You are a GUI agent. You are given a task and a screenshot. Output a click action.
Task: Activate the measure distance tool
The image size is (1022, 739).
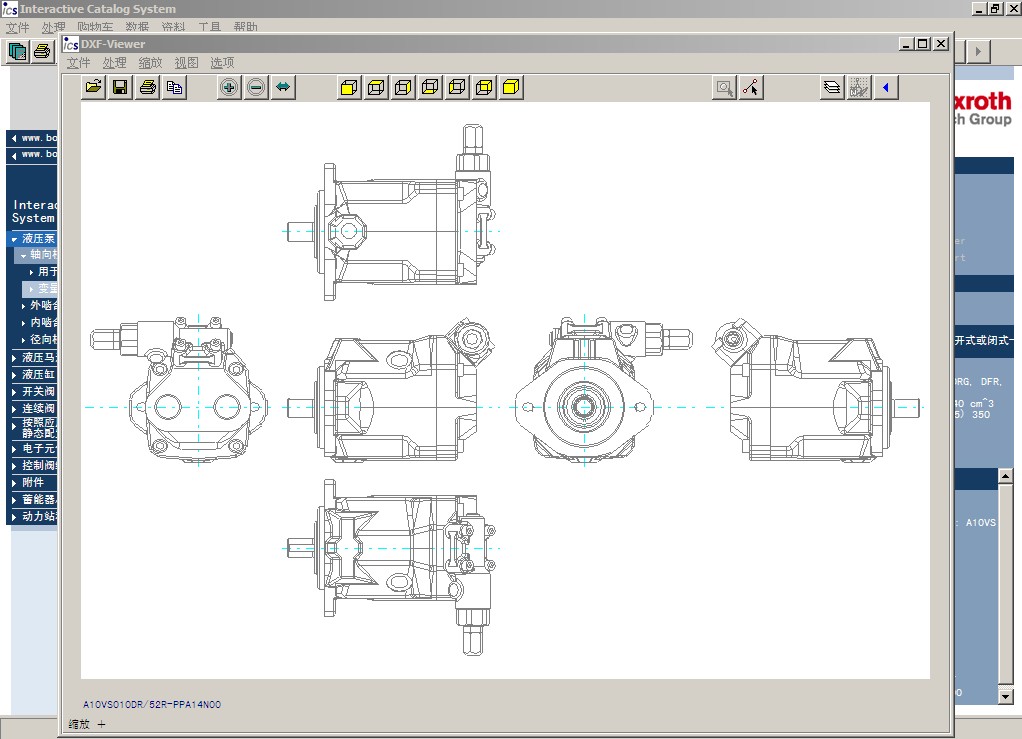click(751, 87)
